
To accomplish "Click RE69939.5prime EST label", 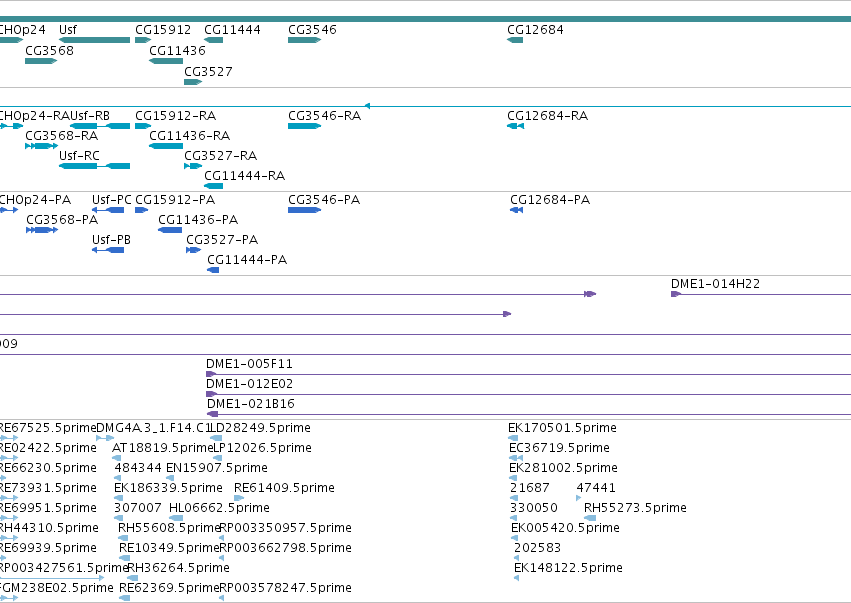I will 48,548.
